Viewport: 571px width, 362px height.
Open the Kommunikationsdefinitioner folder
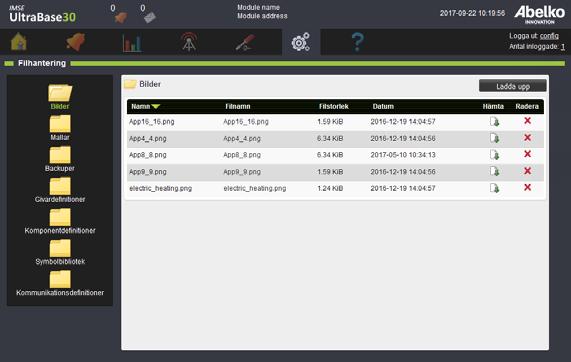60,283
